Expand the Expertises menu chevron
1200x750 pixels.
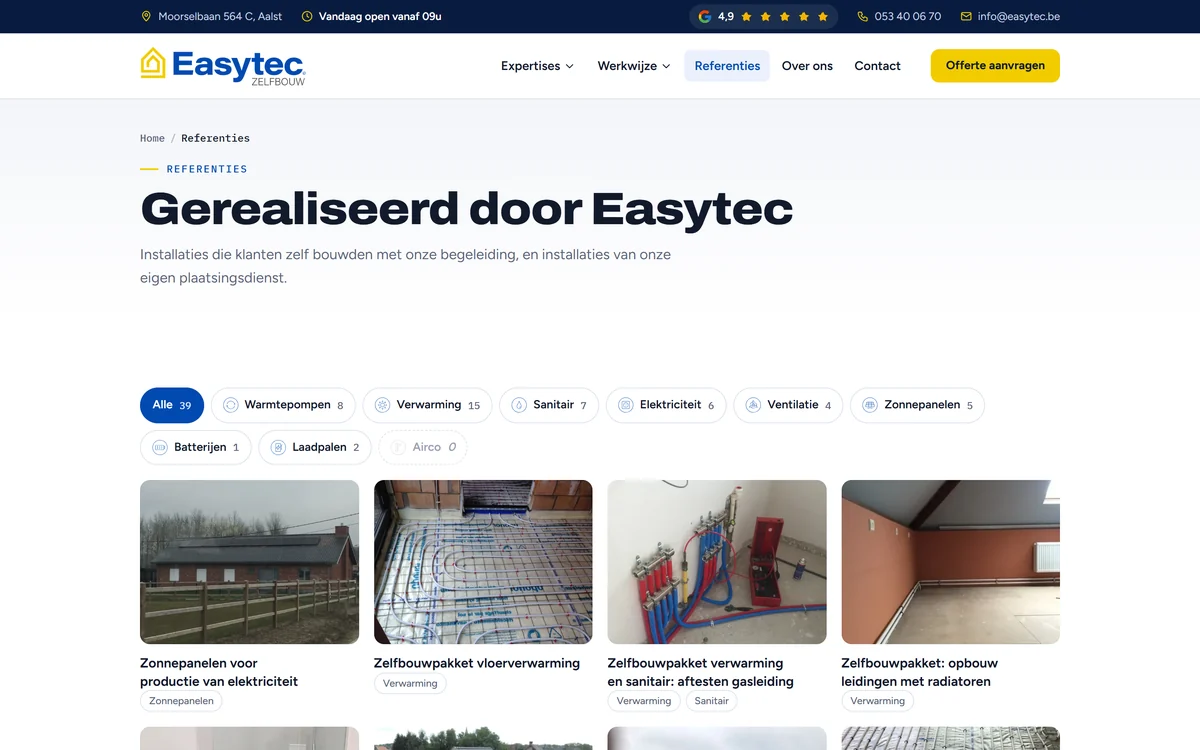tap(570, 66)
